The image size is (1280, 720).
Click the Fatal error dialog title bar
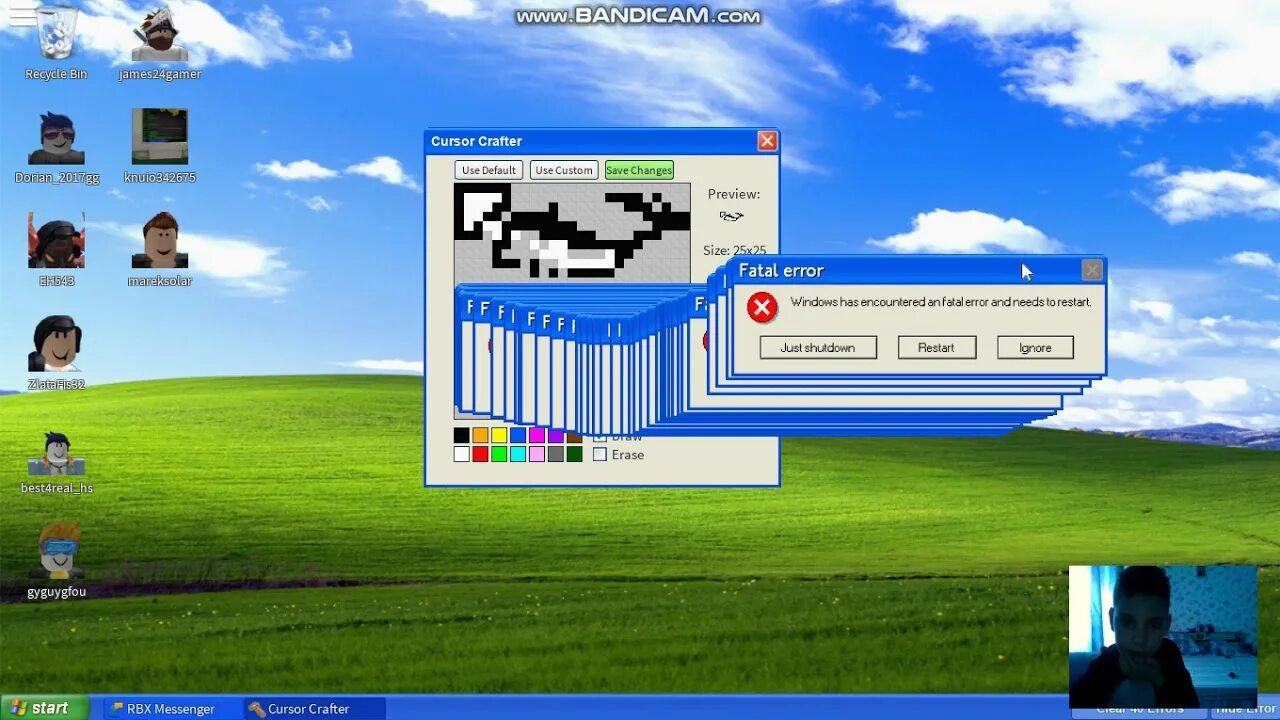click(x=918, y=270)
